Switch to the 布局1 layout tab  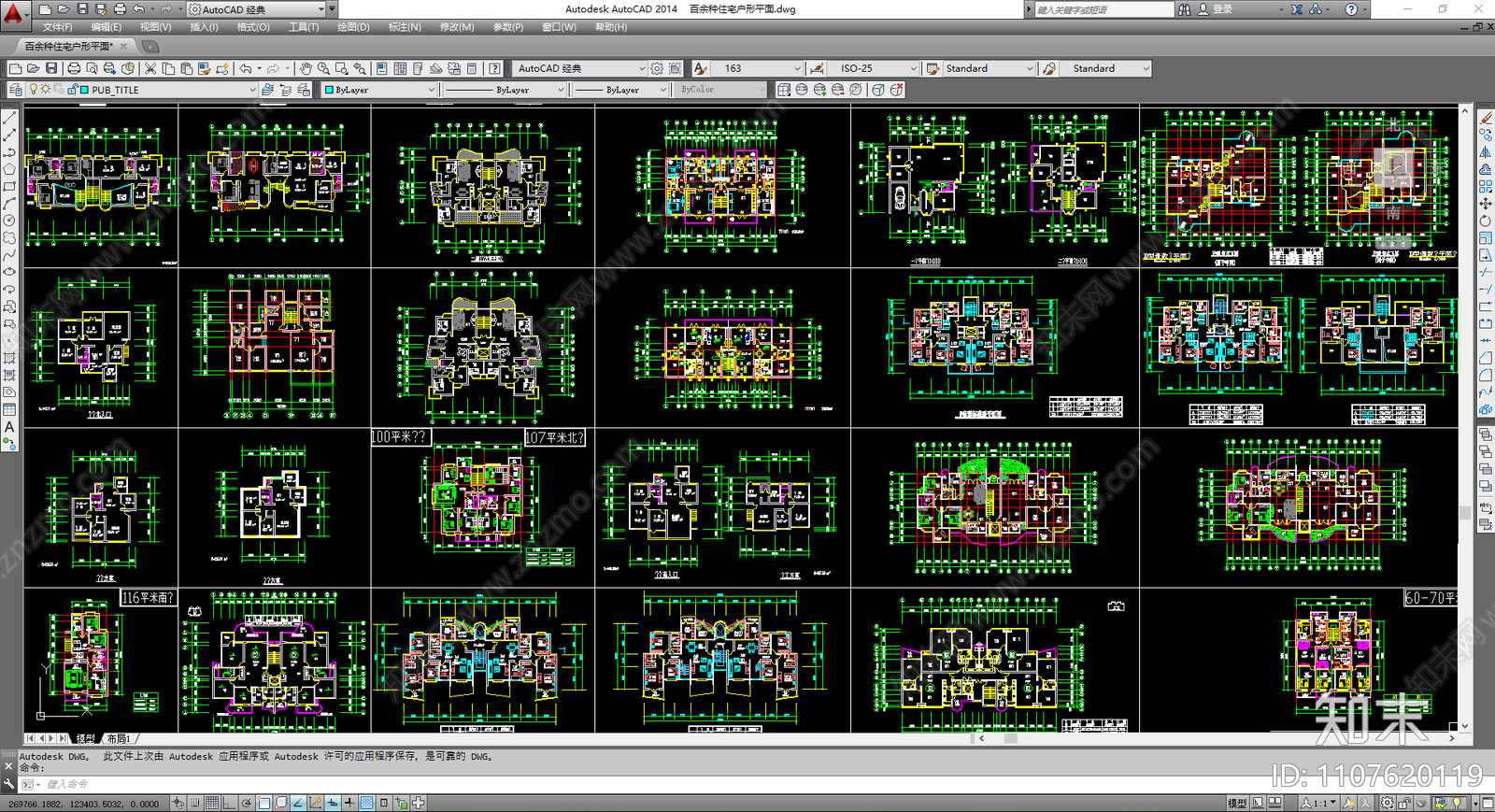click(x=119, y=738)
